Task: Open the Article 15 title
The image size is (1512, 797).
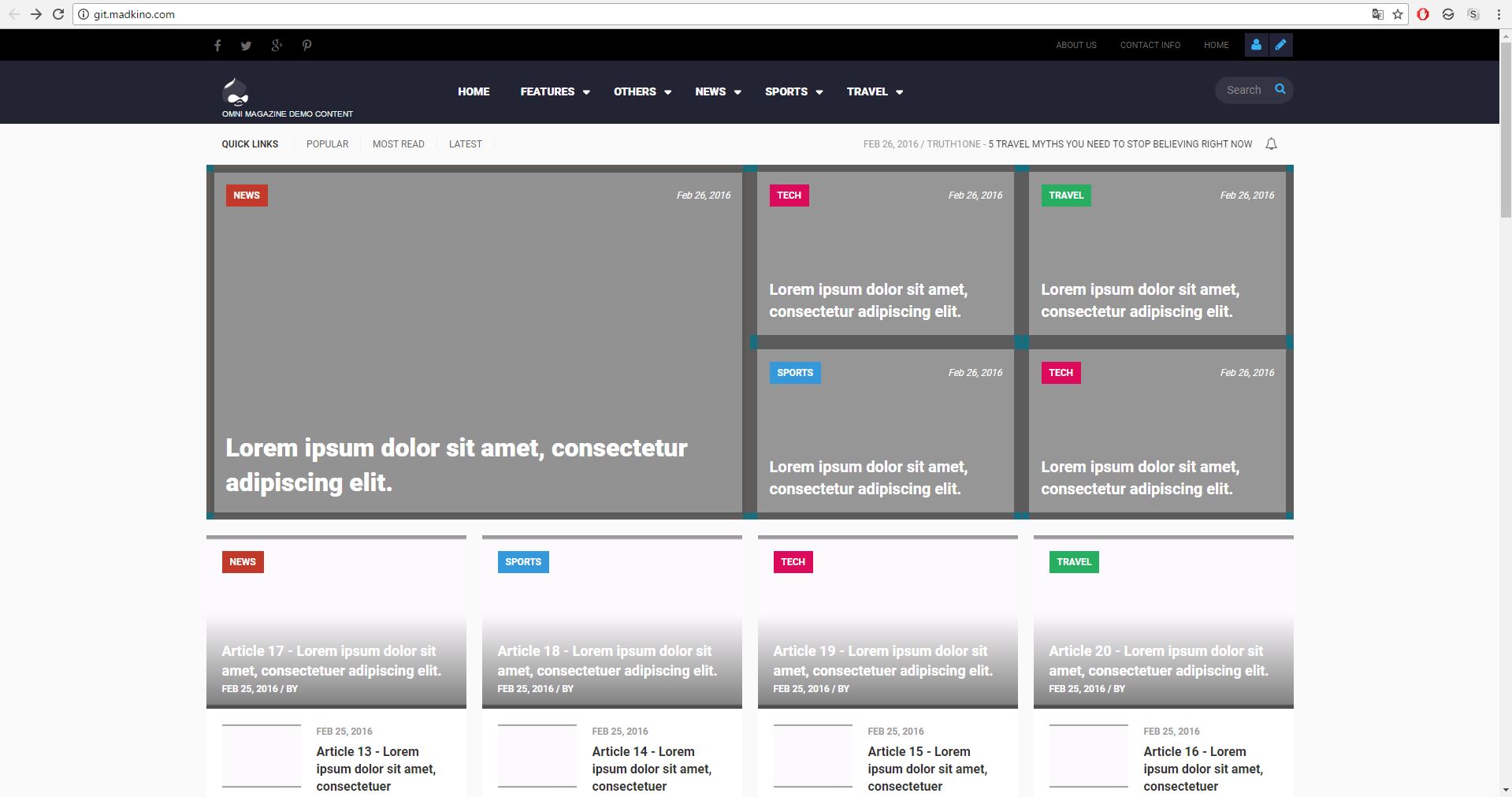Action: point(927,769)
